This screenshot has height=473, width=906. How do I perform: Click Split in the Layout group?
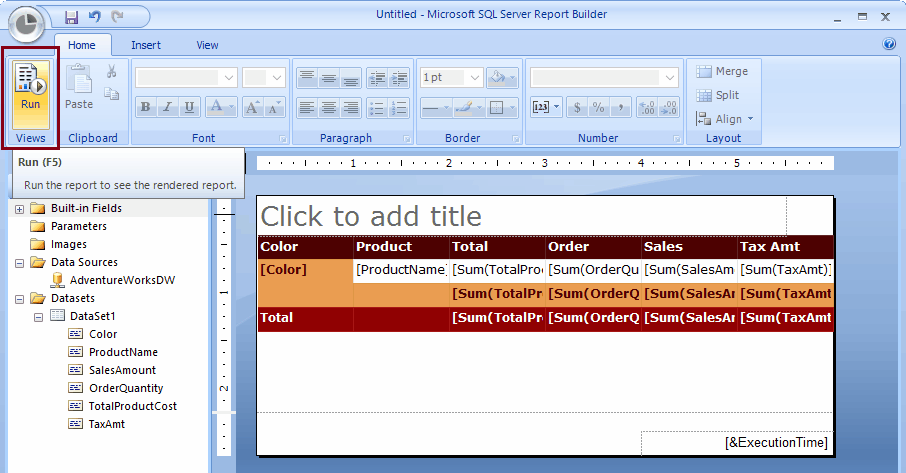click(718, 95)
